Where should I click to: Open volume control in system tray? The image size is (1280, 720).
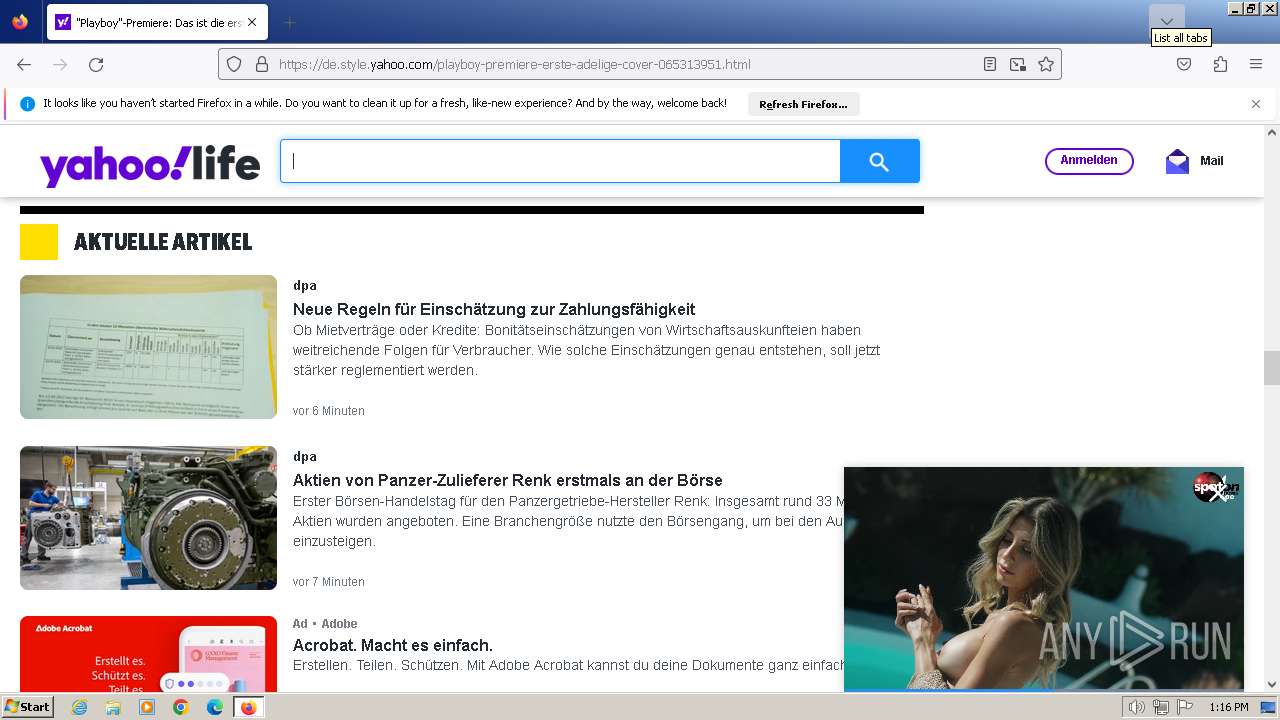[x=1137, y=707]
